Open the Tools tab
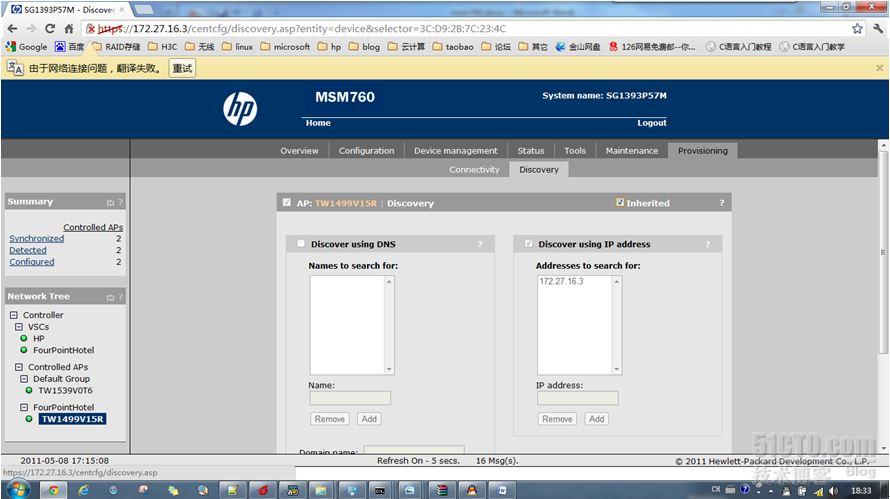The image size is (890, 499). (575, 150)
